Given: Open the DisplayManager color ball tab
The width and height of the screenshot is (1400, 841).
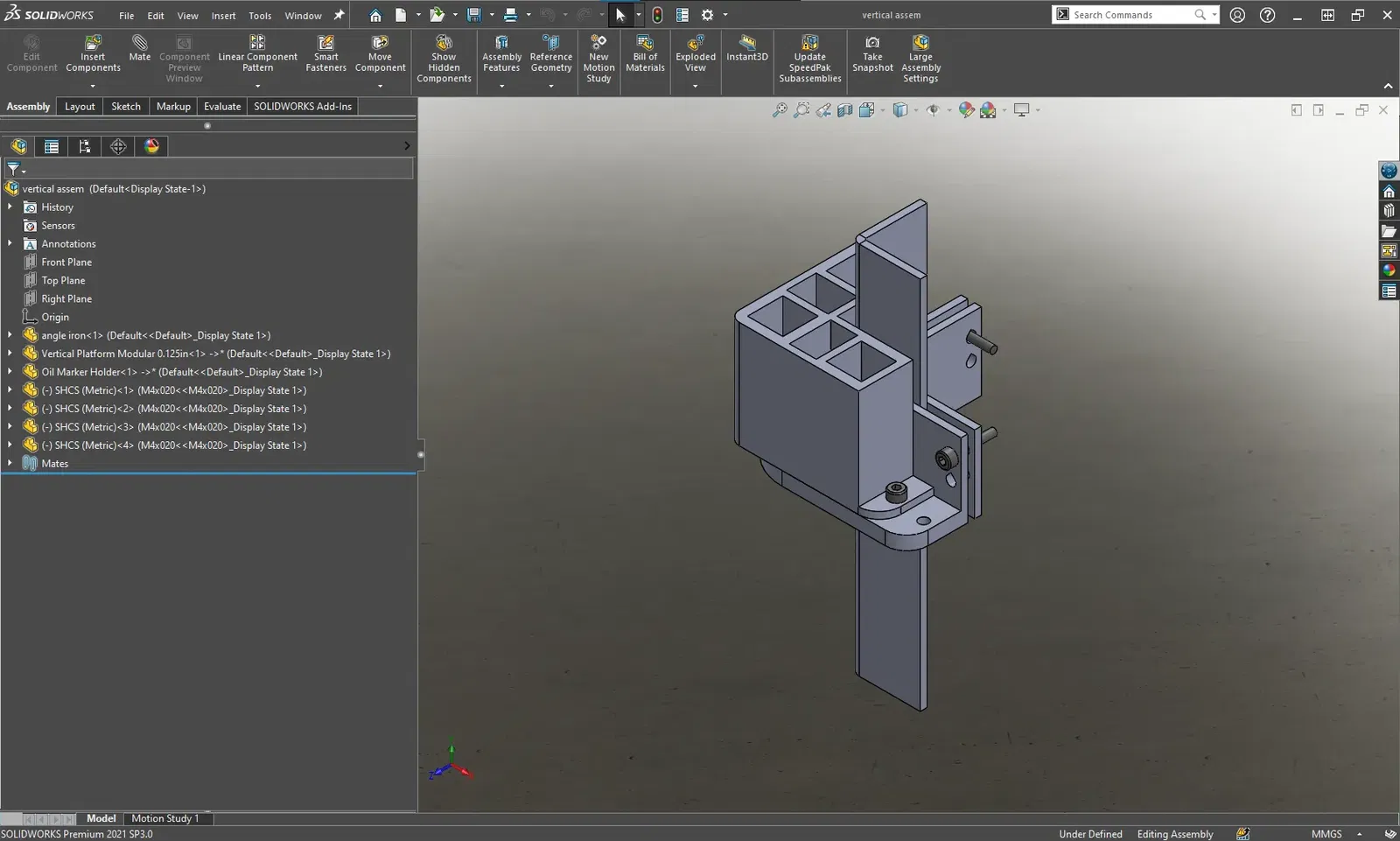Looking at the screenshot, I should click(x=152, y=146).
